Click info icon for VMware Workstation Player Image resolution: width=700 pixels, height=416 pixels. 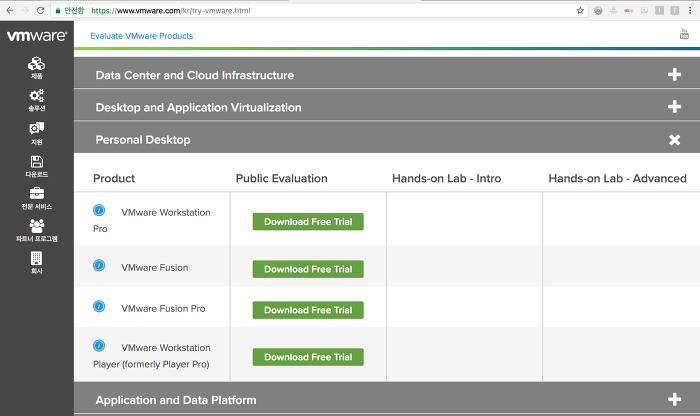click(x=99, y=345)
